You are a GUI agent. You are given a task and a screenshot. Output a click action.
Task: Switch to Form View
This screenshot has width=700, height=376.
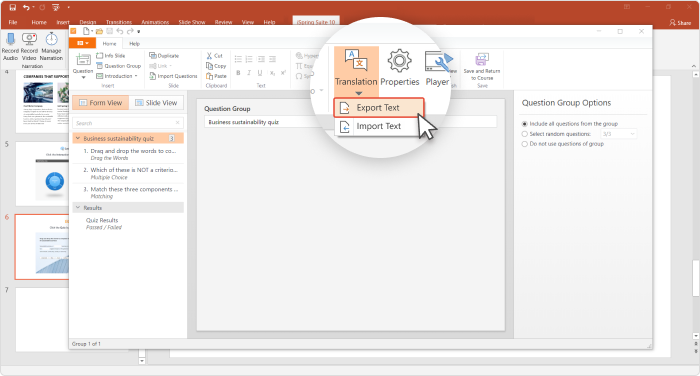coord(100,103)
